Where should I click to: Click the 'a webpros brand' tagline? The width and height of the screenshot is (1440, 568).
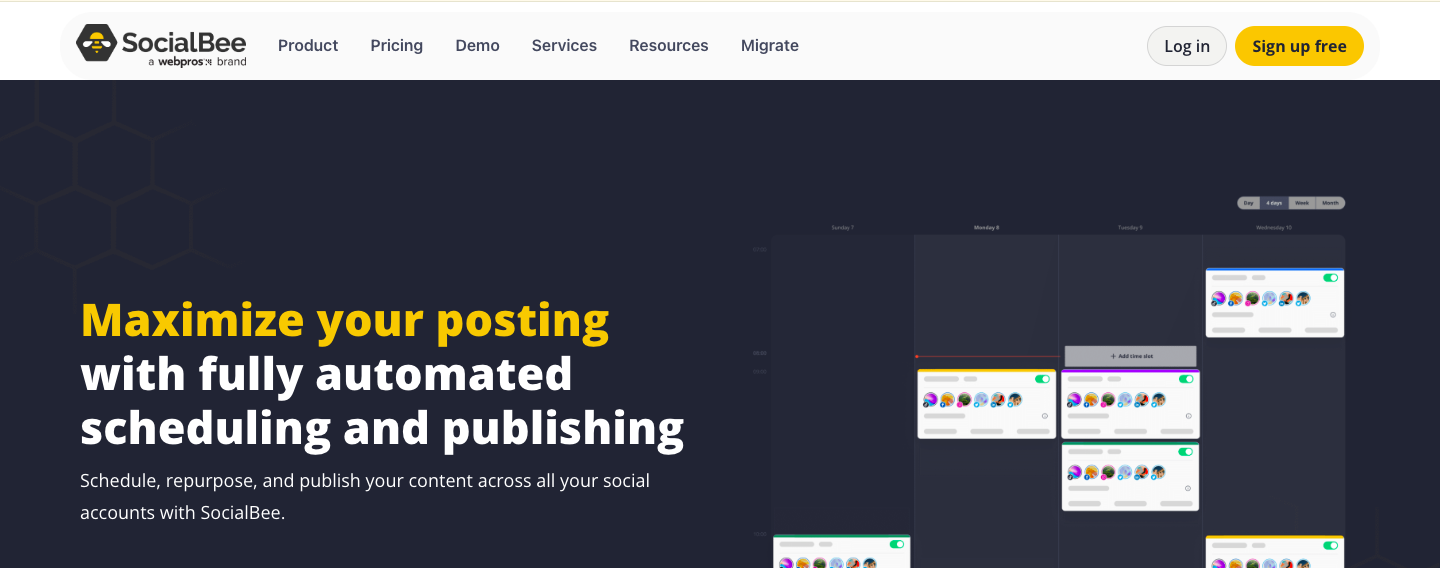[197, 62]
